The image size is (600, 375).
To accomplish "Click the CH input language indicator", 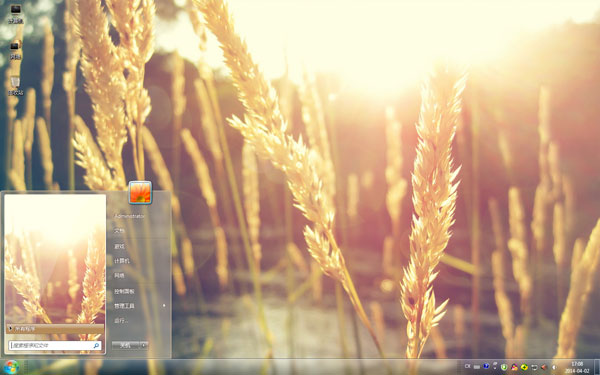I will (467, 367).
